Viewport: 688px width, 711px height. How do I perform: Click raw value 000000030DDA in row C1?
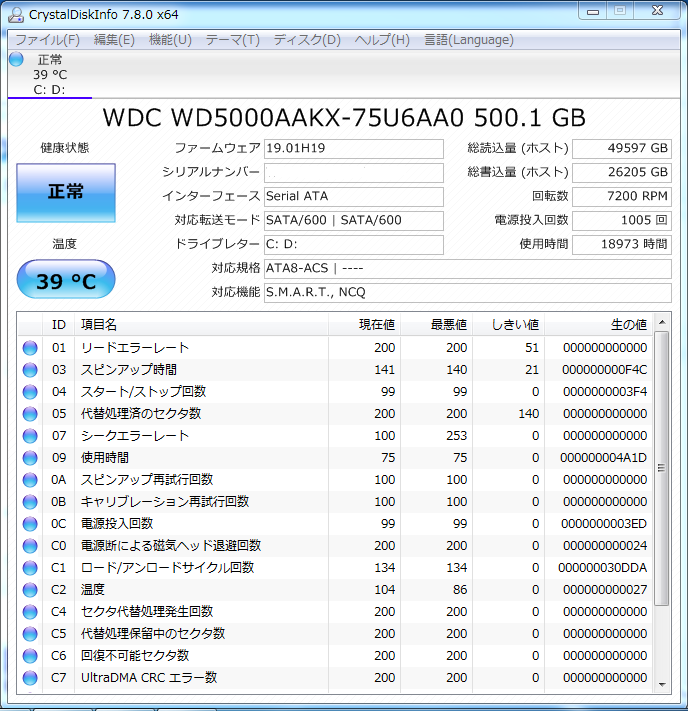602,568
